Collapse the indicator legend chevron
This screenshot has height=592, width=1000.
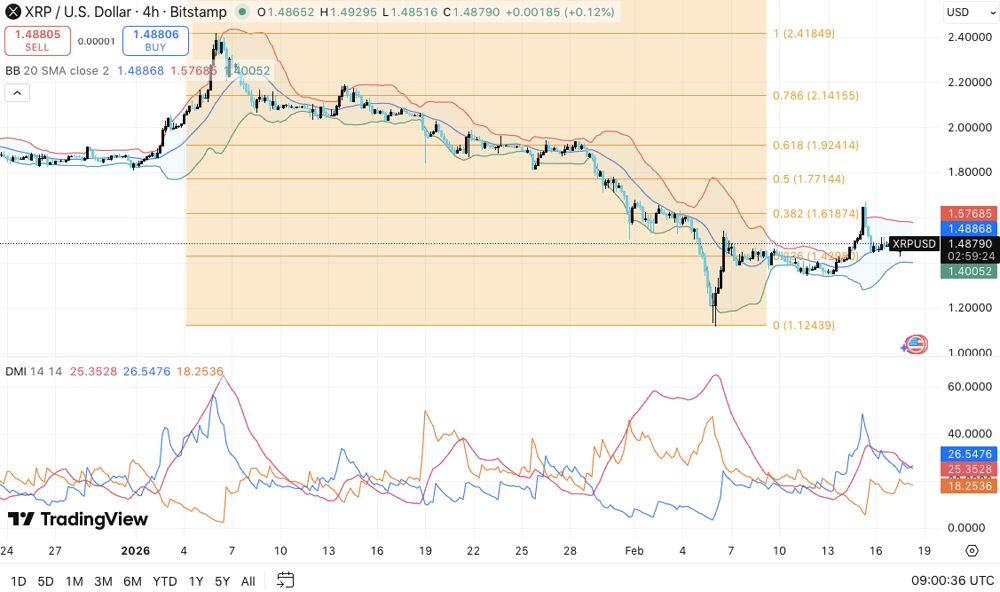[x=17, y=93]
